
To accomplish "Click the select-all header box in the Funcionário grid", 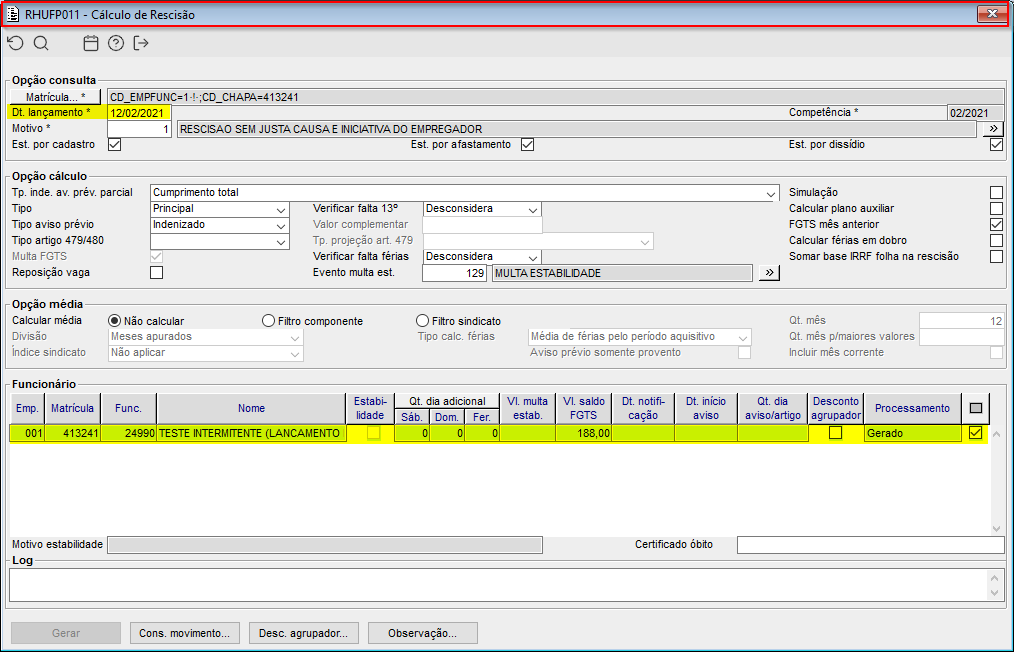I will (x=976, y=408).
